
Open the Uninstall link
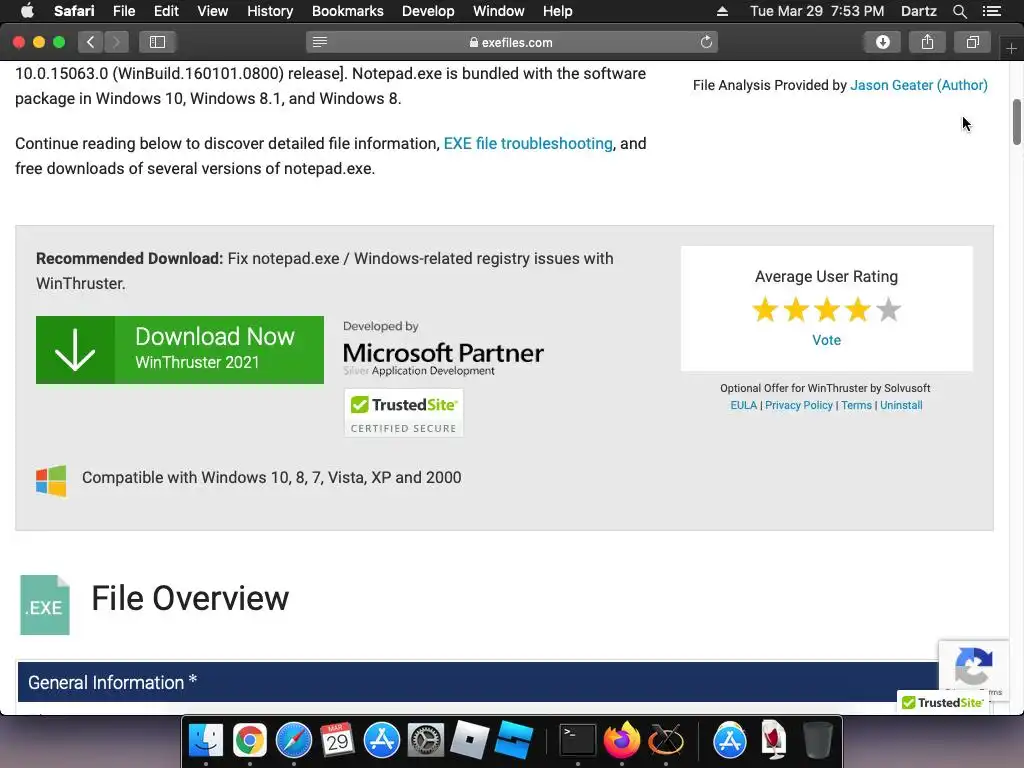pos(901,405)
